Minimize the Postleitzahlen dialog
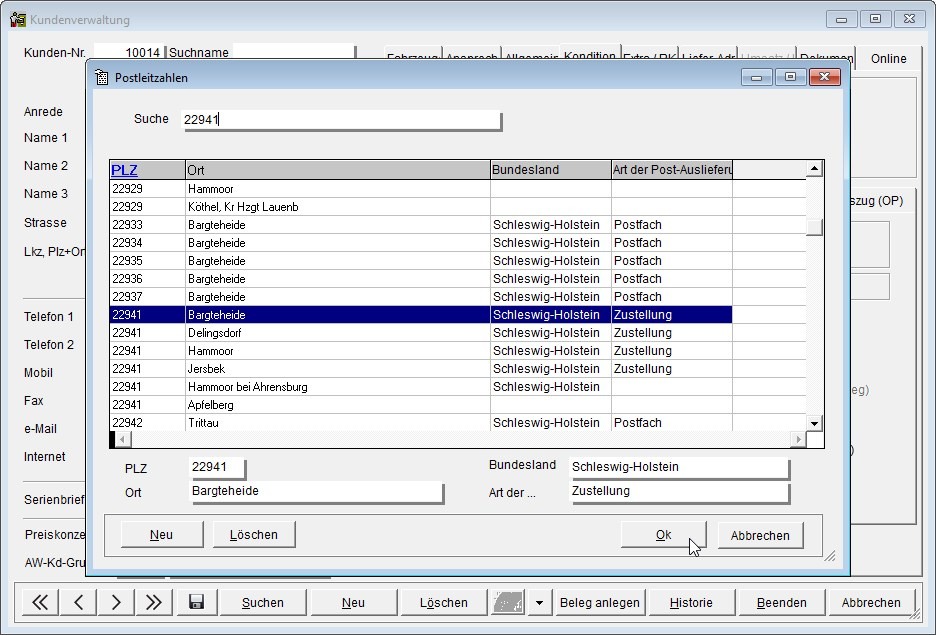The image size is (936, 635). coord(757,77)
